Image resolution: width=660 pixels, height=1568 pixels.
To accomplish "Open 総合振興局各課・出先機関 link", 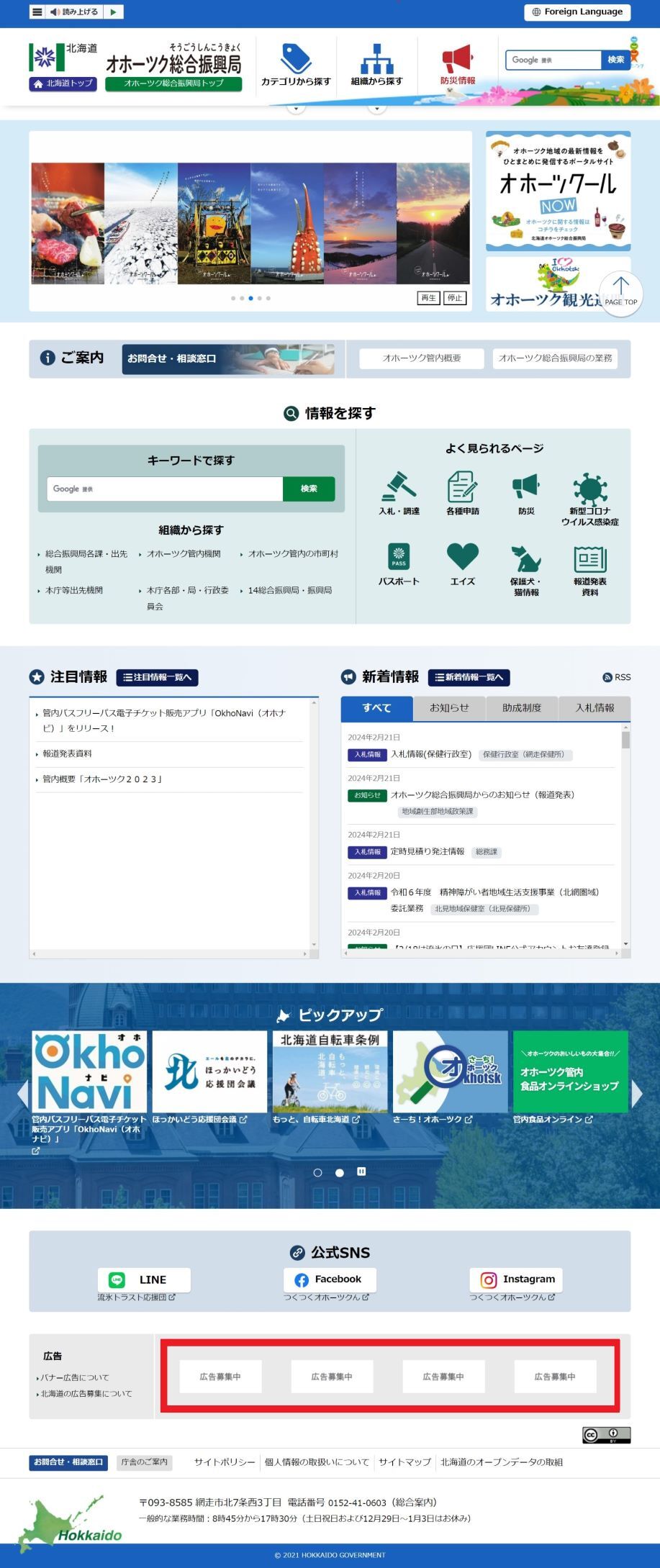I will pos(86,561).
